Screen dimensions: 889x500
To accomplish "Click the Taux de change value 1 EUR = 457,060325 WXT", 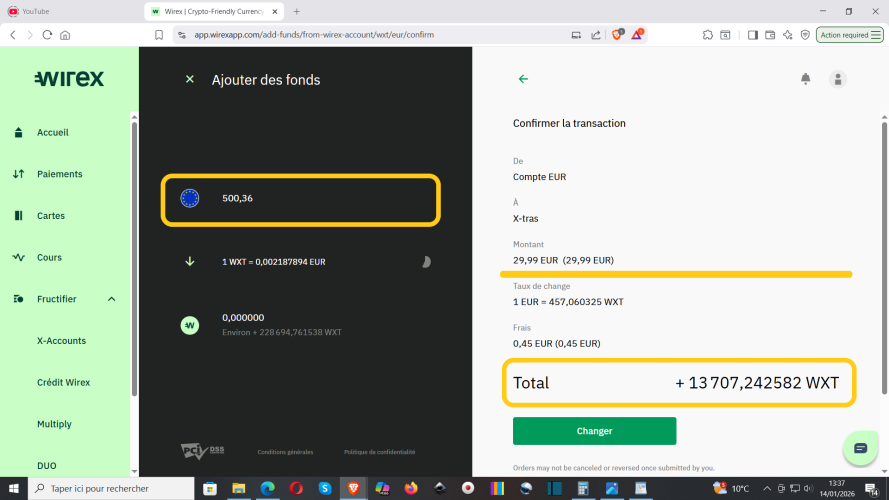I will click(x=568, y=302).
